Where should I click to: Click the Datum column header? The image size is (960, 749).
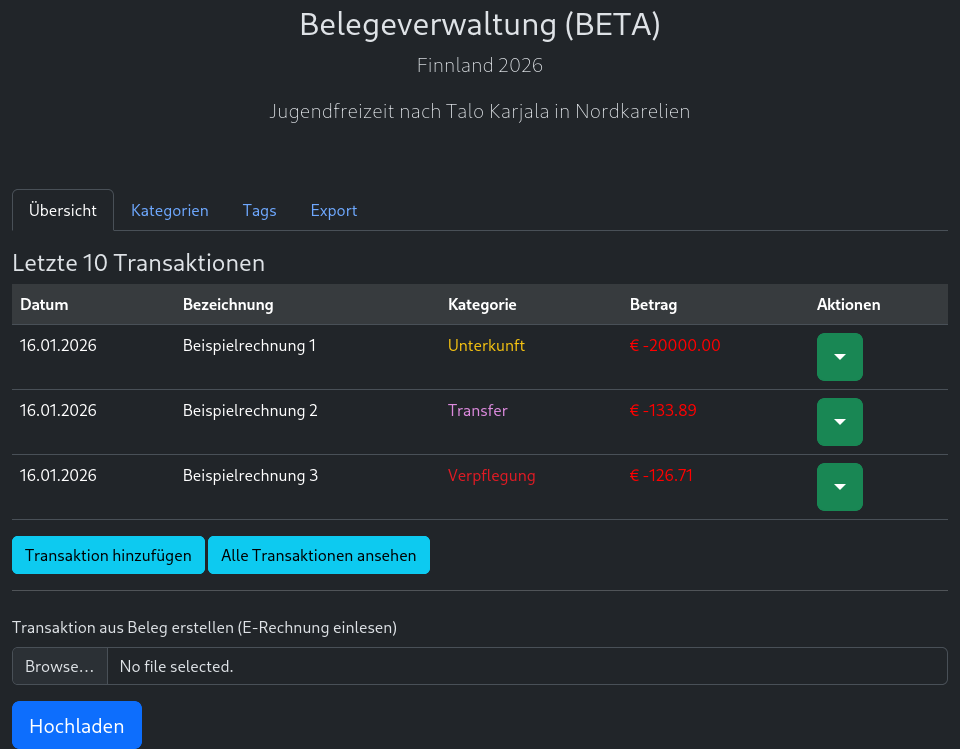(x=44, y=305)
